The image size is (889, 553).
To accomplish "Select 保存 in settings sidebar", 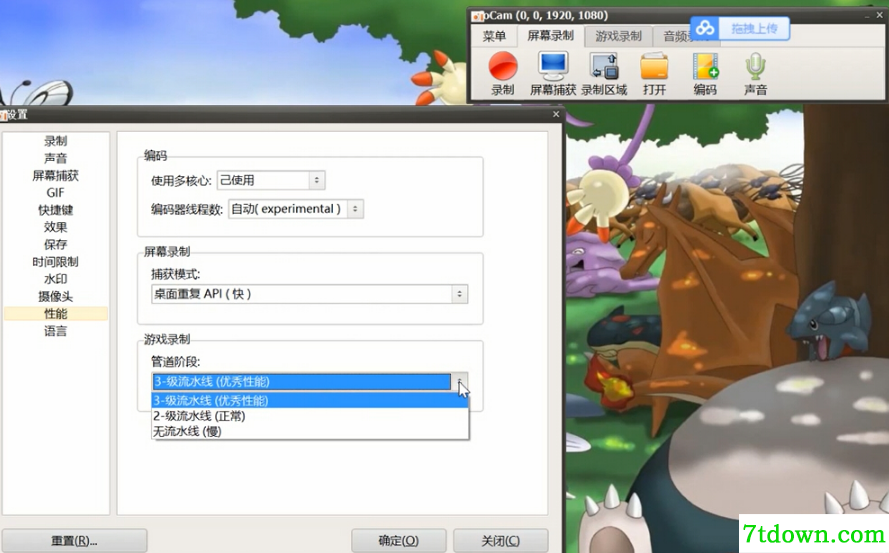I will (x=56, y=244).
